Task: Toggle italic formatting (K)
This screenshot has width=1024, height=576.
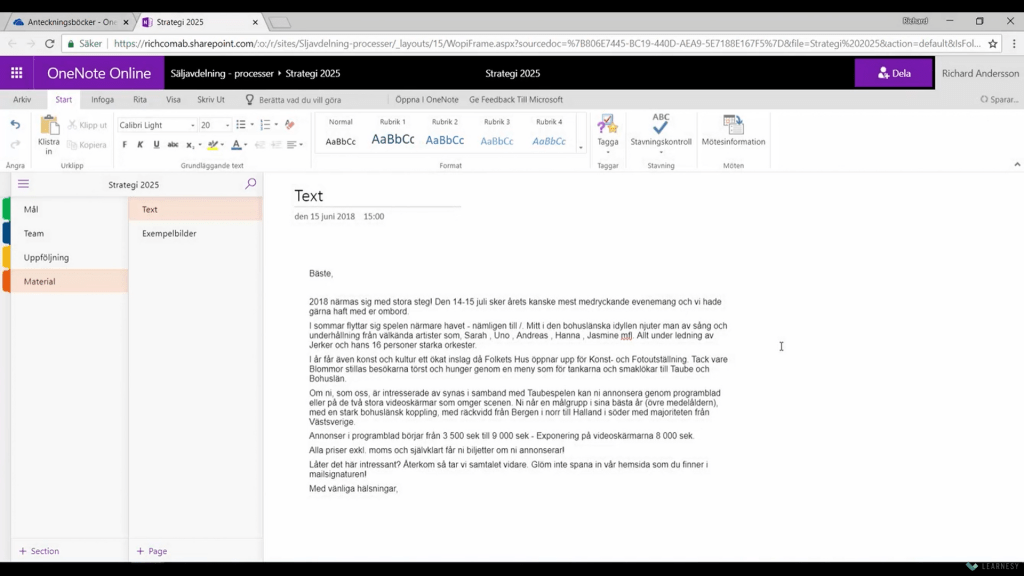Action: tap(140, 145)
